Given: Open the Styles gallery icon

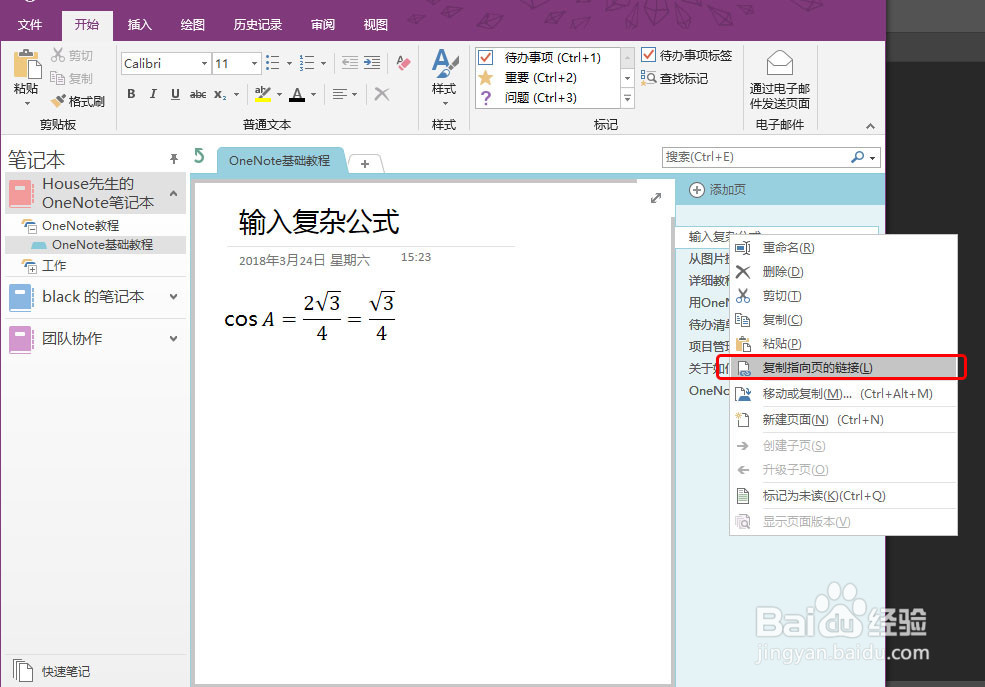Looking at the screenshot, I should tap(444, 64).
